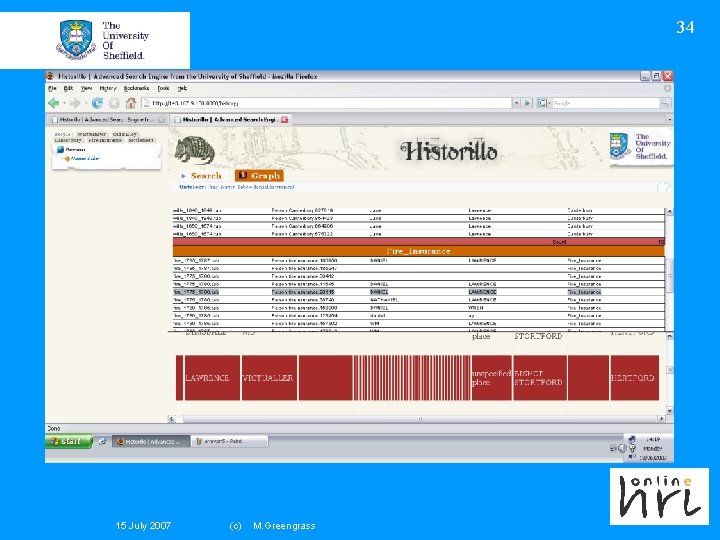
Task: Select the active Historillo browser tab
Action: point(229,119)
